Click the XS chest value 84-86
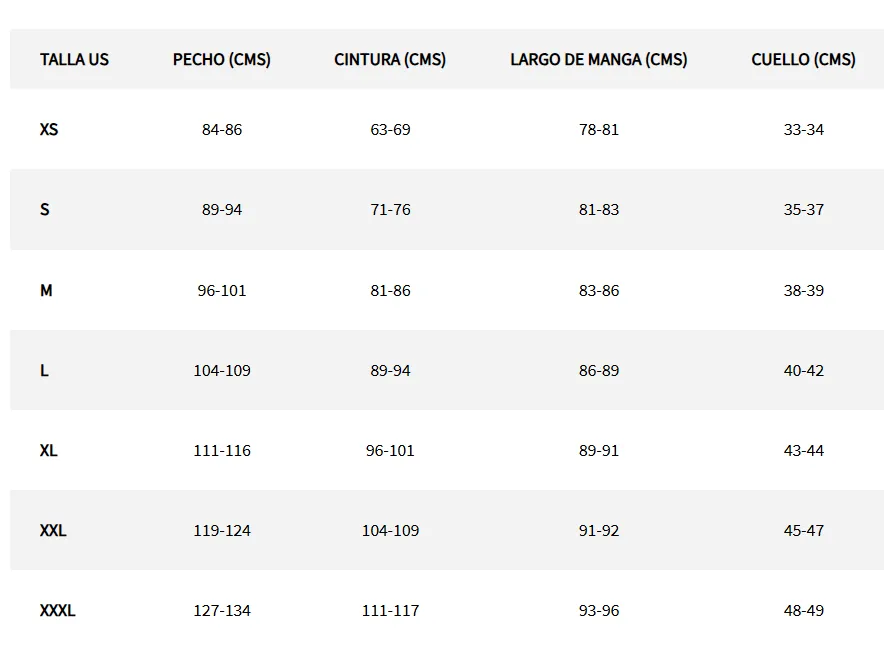 click(x=222, y=130)
